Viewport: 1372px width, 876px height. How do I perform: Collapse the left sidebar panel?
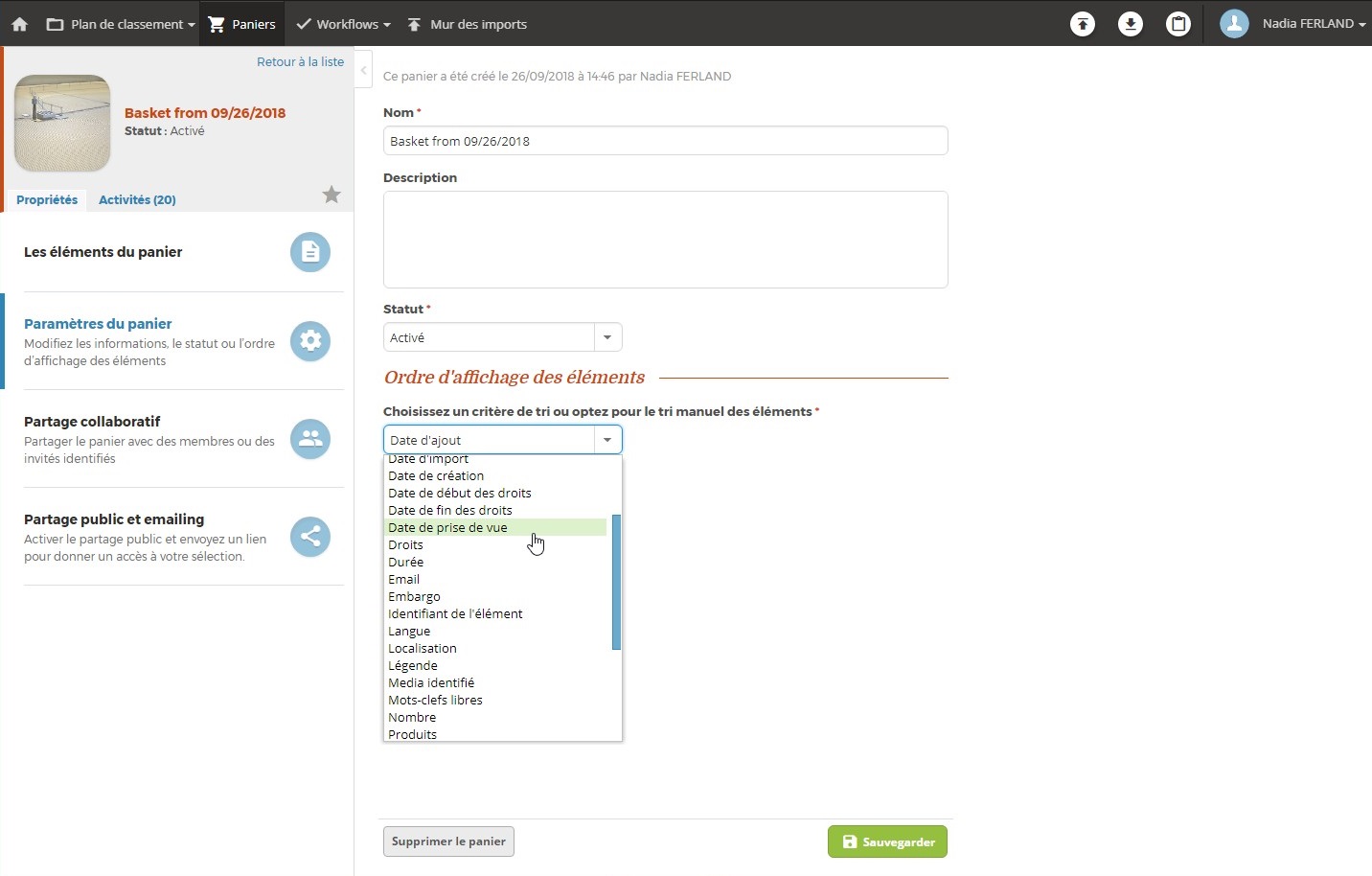(363, 70)
